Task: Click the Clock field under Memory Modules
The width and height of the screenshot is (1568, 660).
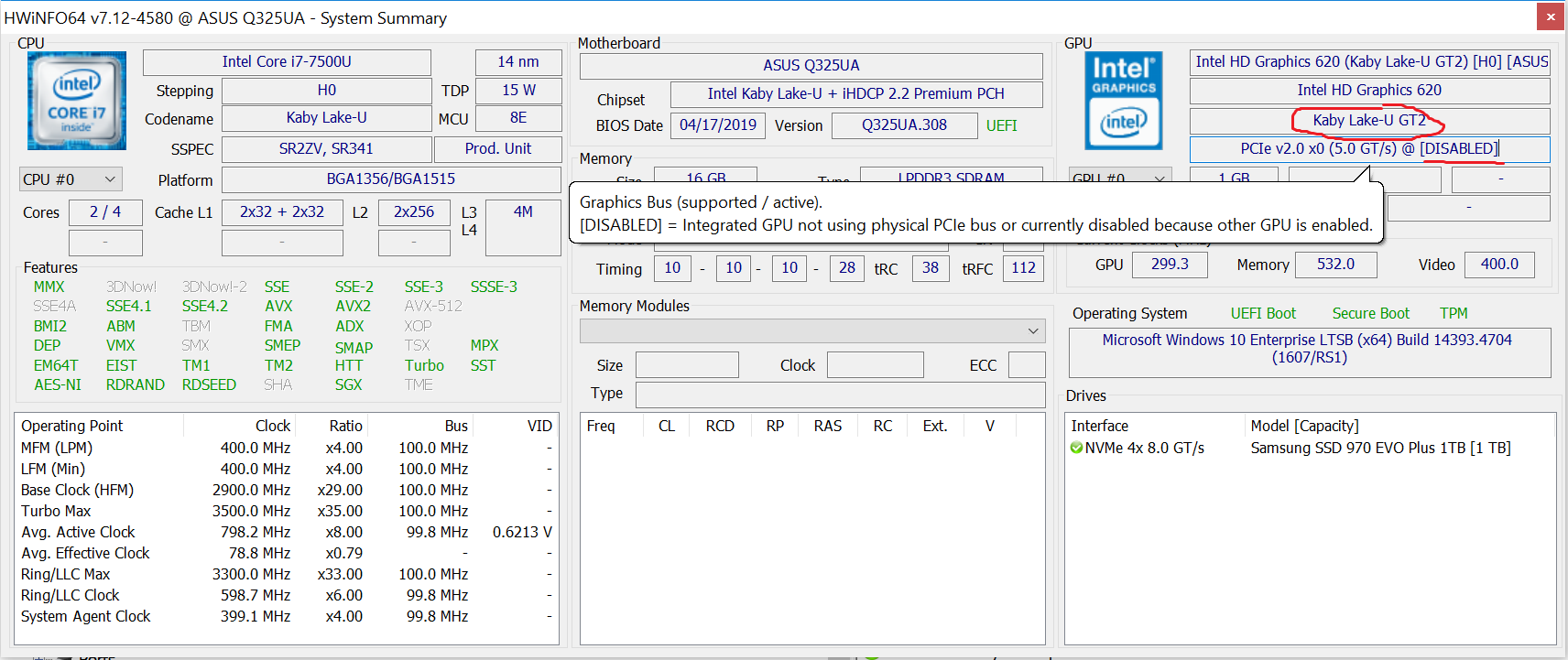Action: click(876, 365)
